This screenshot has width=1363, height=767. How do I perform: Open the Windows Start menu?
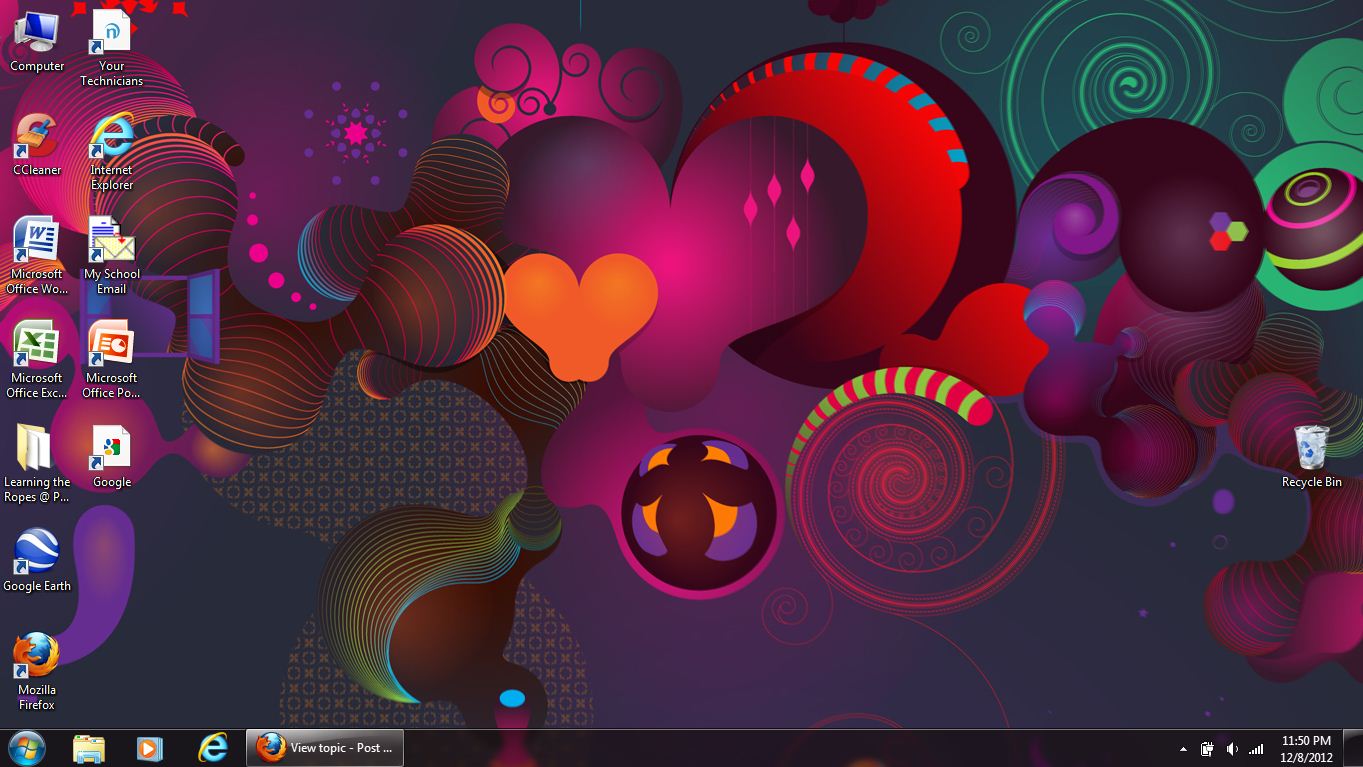[x=26, y=748]
